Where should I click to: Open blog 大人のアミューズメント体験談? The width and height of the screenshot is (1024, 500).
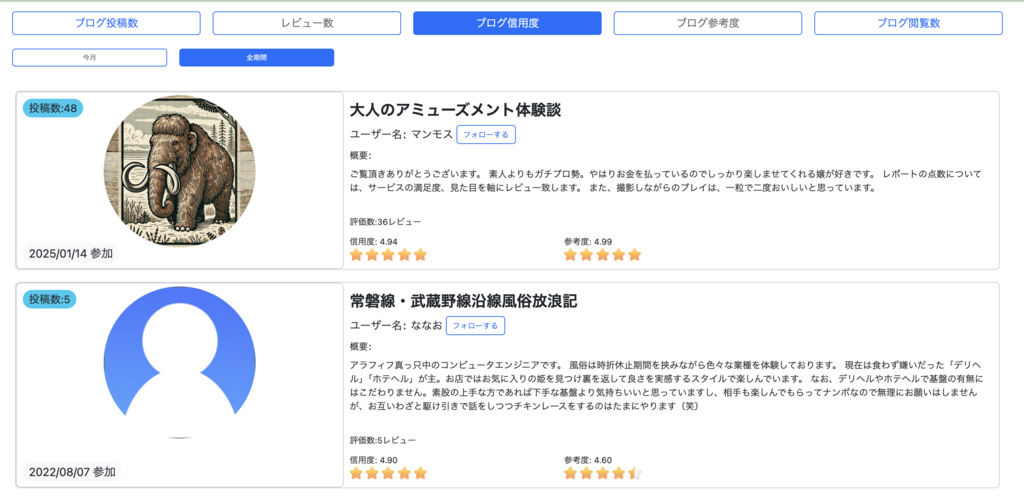click(455, 109)
